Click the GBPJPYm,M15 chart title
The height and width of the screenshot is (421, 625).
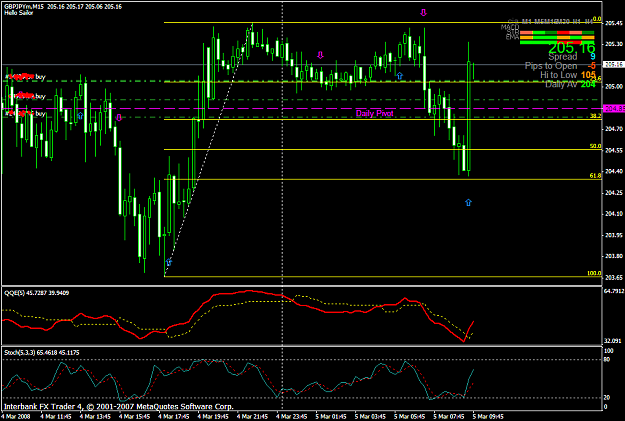click(24, 6)
